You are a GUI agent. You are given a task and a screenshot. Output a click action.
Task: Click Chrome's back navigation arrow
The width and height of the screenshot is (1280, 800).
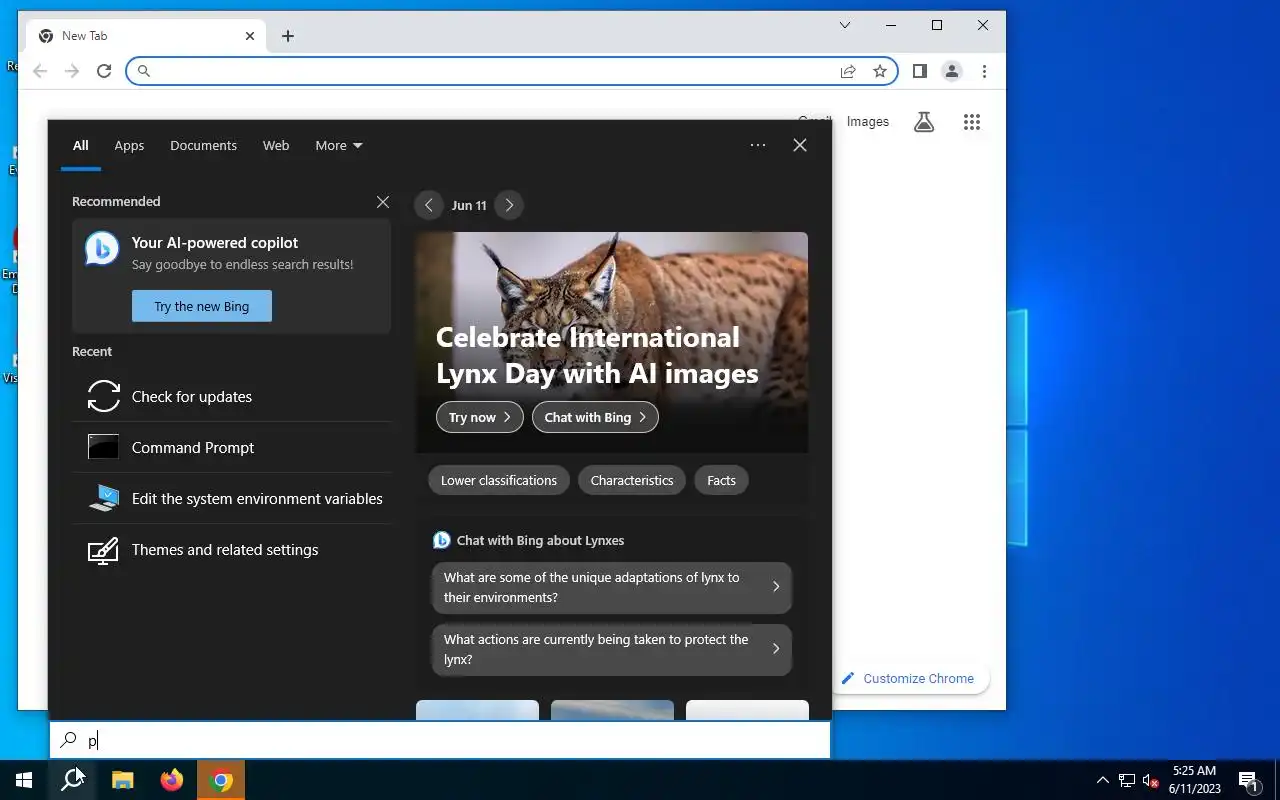pos(40,71)
